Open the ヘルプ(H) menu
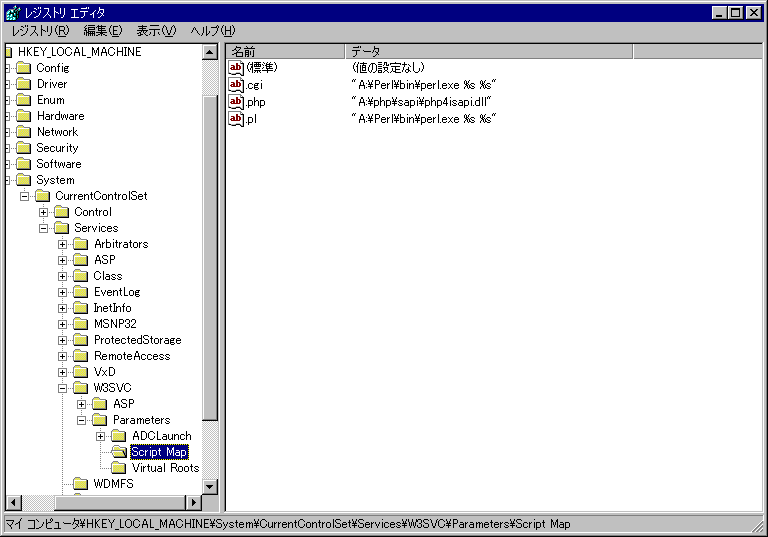Image resolution: width=768 pixels, height=537 pixels. [213, 31]
